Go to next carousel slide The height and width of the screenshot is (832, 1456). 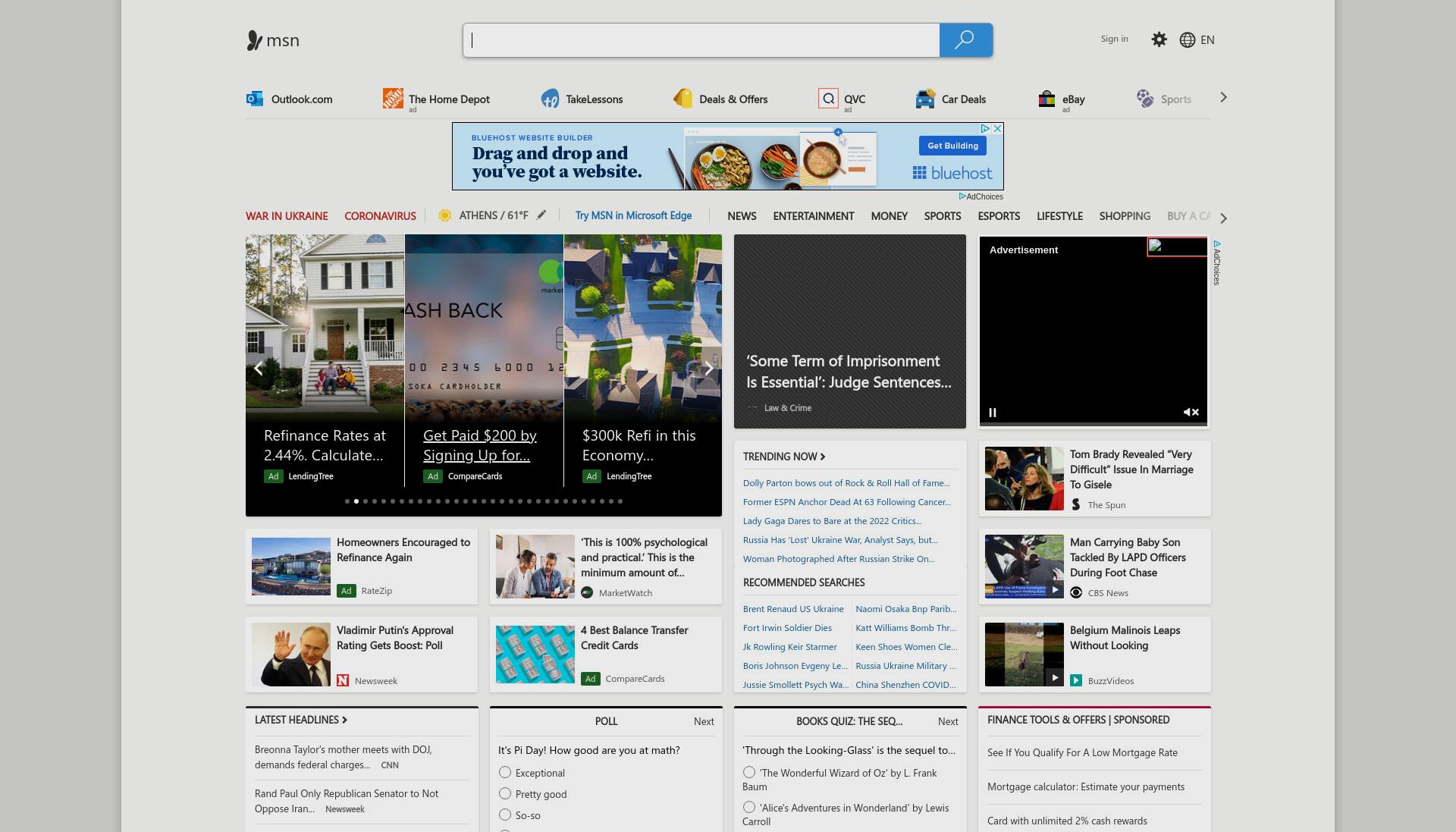[708, 369]
